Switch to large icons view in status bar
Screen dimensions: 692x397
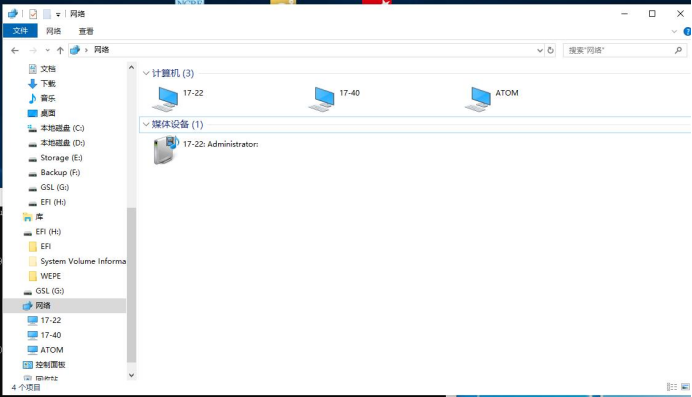685,387
